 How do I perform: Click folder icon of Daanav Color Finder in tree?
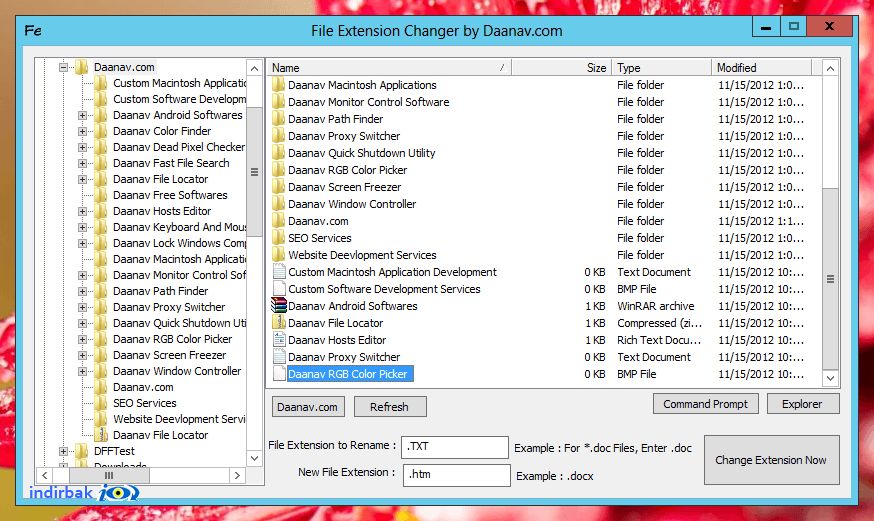[101, 131]
